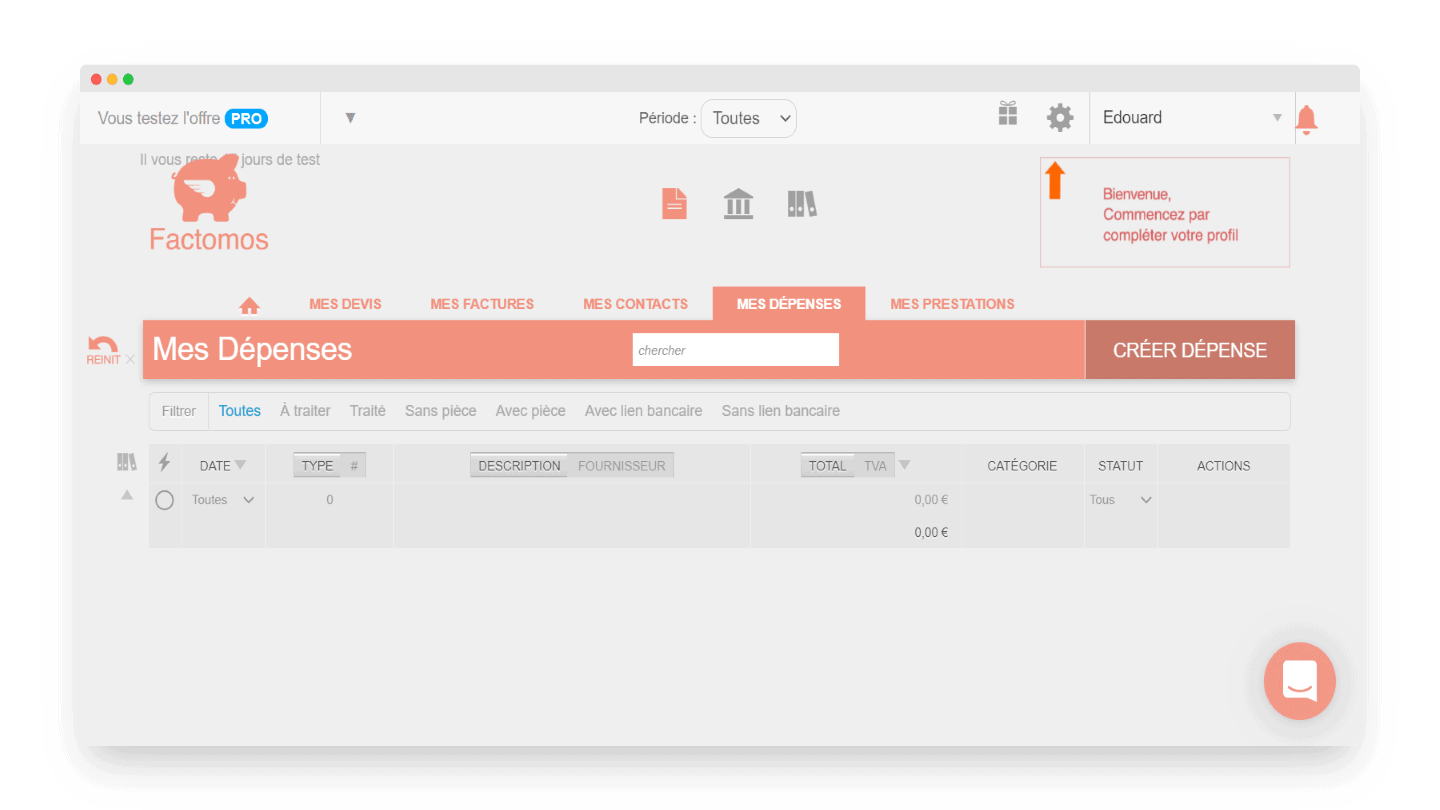Switch amount column to TOTAL
This screenshot has height=810, width=1440.
point(827,465)
